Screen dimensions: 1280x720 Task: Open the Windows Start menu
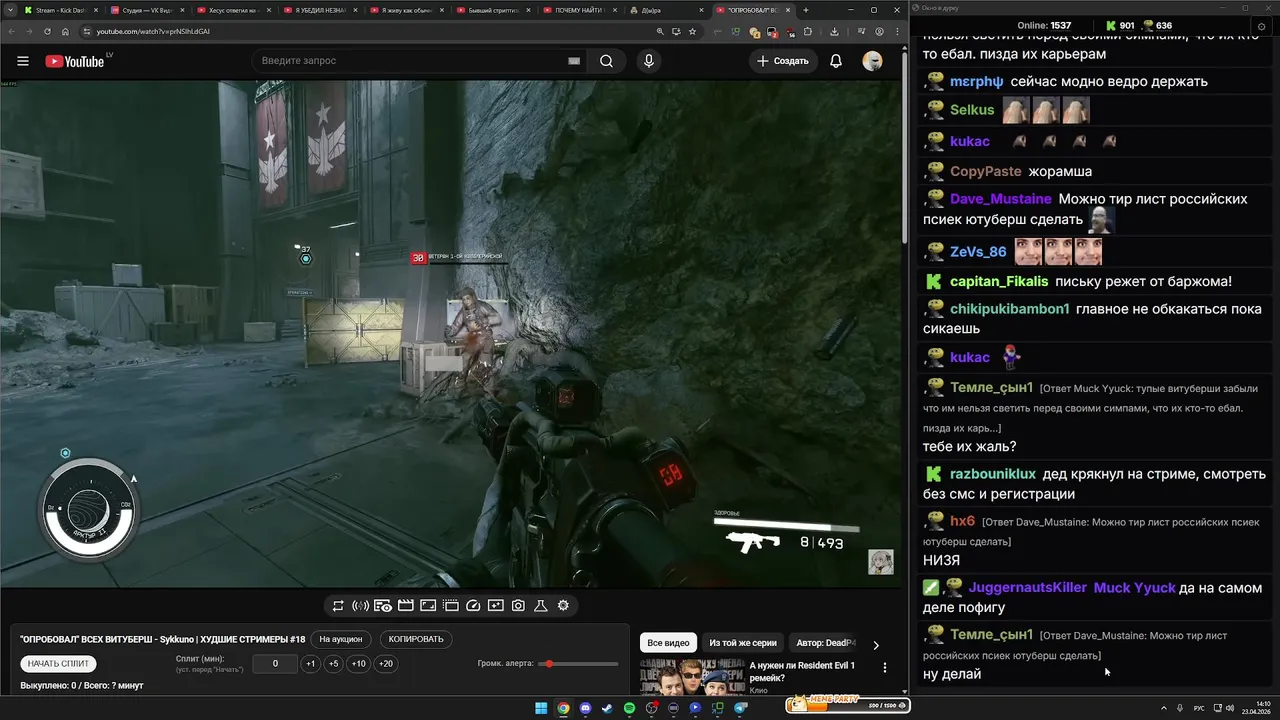click(541, 708)
